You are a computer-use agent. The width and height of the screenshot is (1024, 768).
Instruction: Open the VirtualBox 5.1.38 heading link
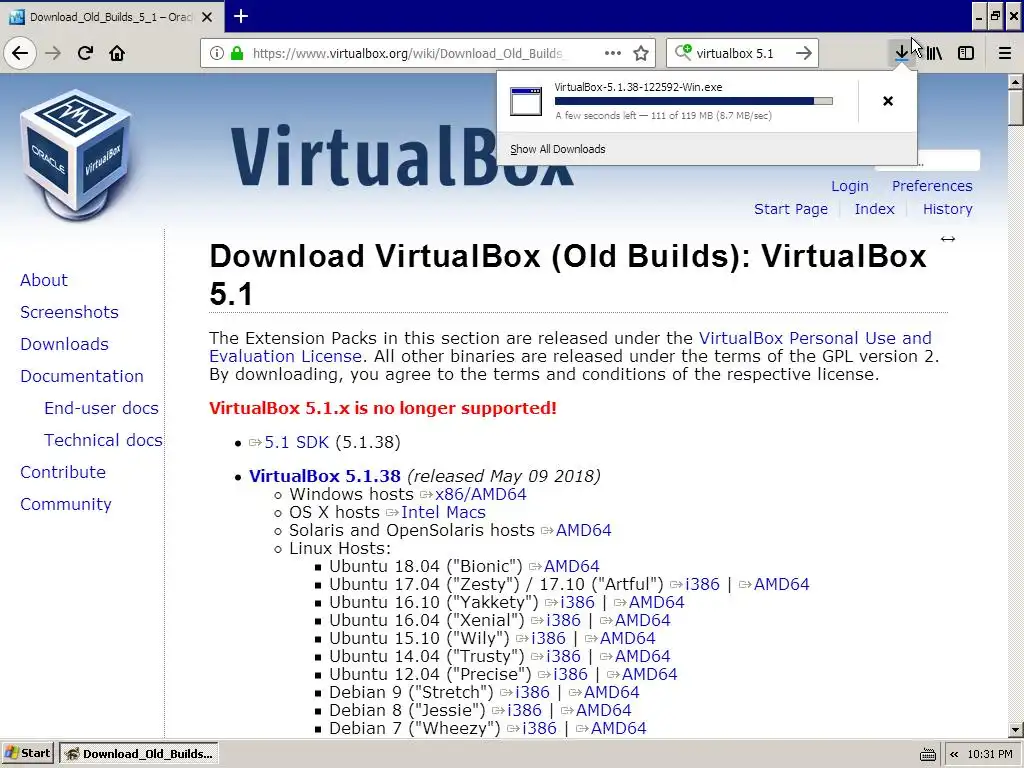325,476
